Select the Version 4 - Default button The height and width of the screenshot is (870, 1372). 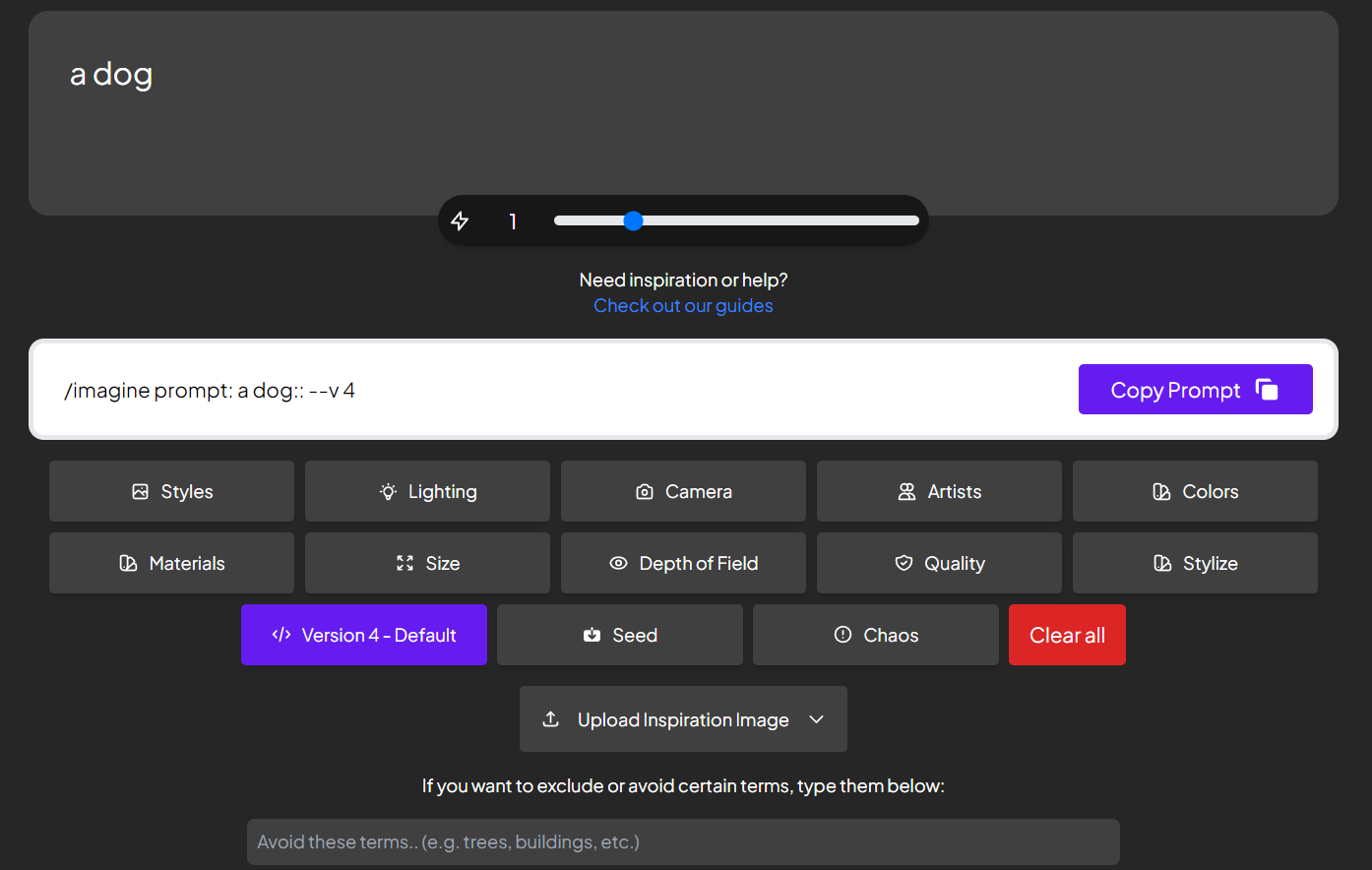(364, 635)
